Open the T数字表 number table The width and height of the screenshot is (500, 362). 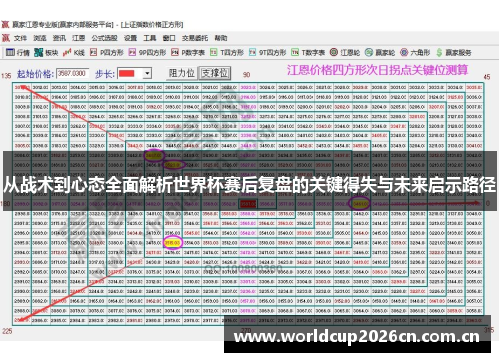[308, 52]
